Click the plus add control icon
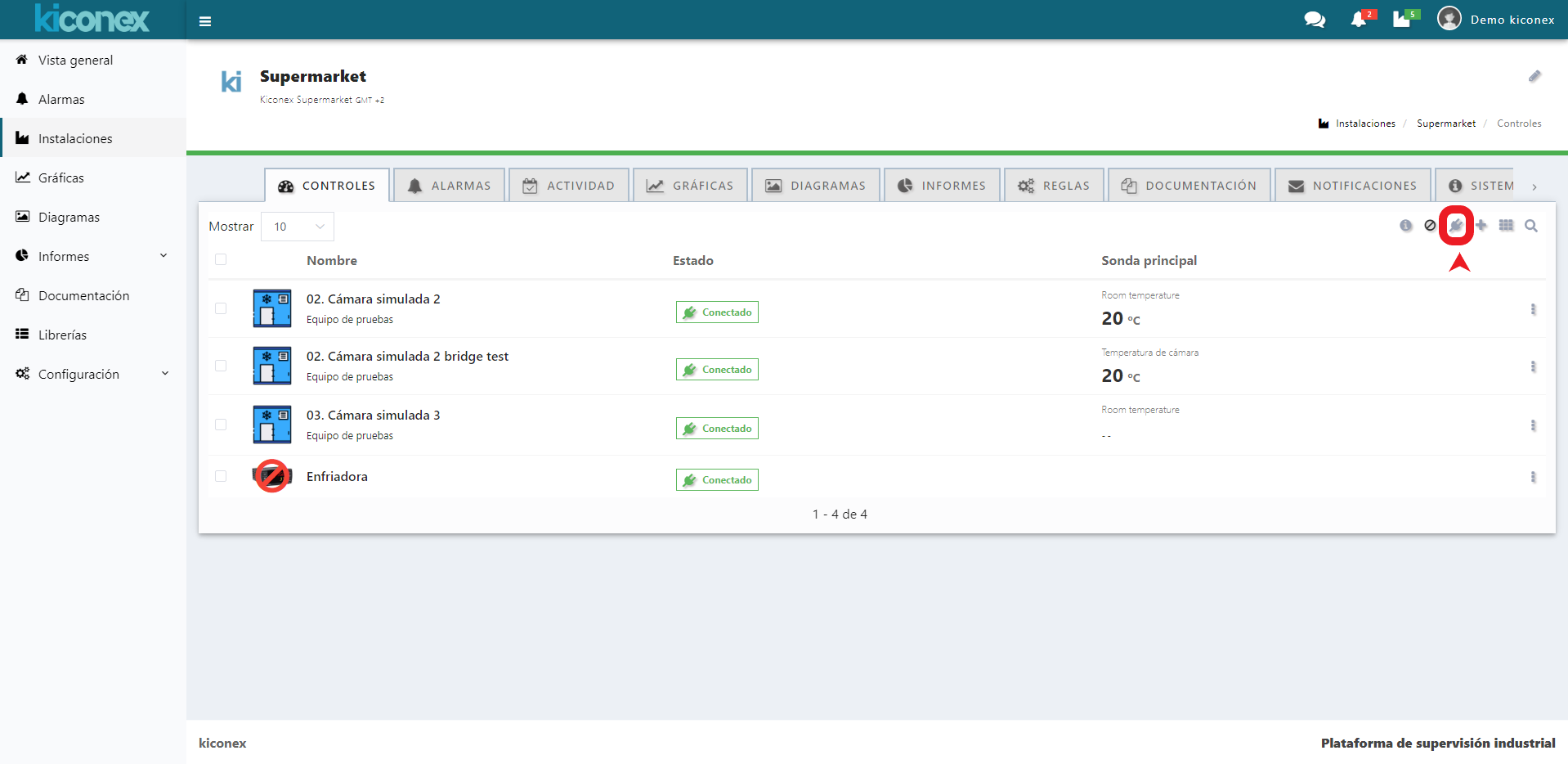 pos(1481,226)
